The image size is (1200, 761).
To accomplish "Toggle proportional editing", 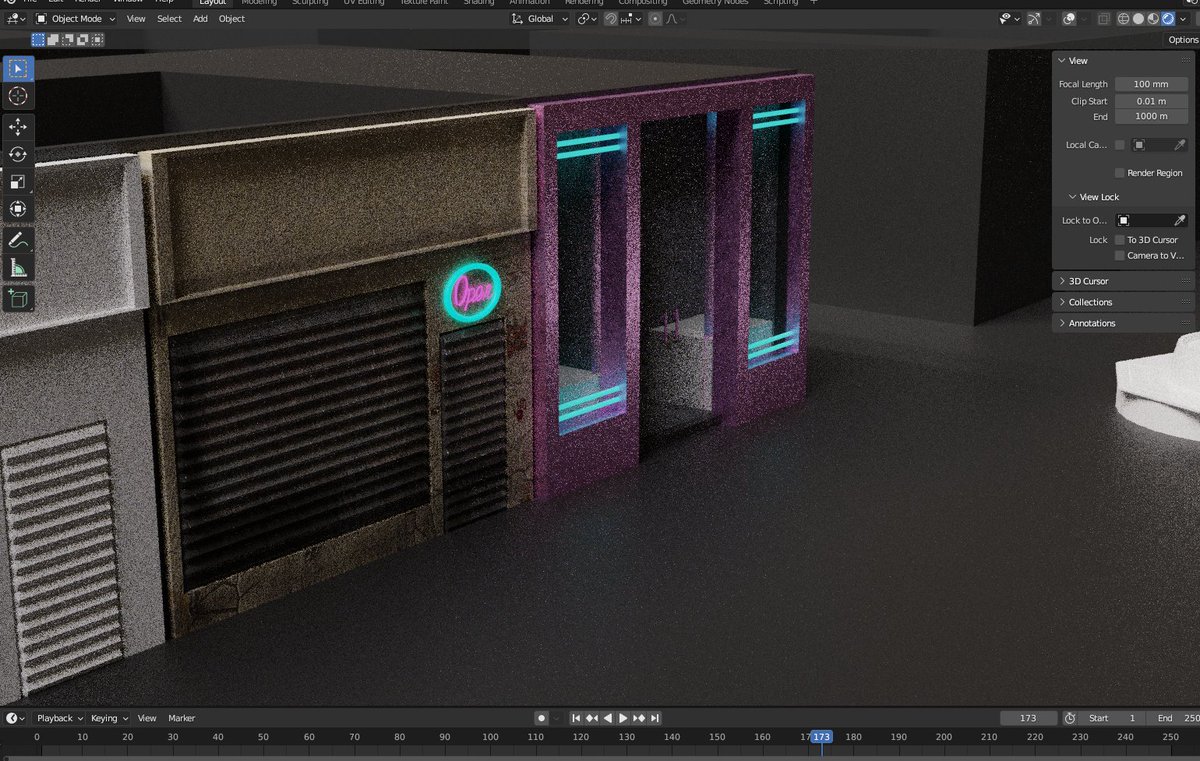I will [x=655, y=18].
